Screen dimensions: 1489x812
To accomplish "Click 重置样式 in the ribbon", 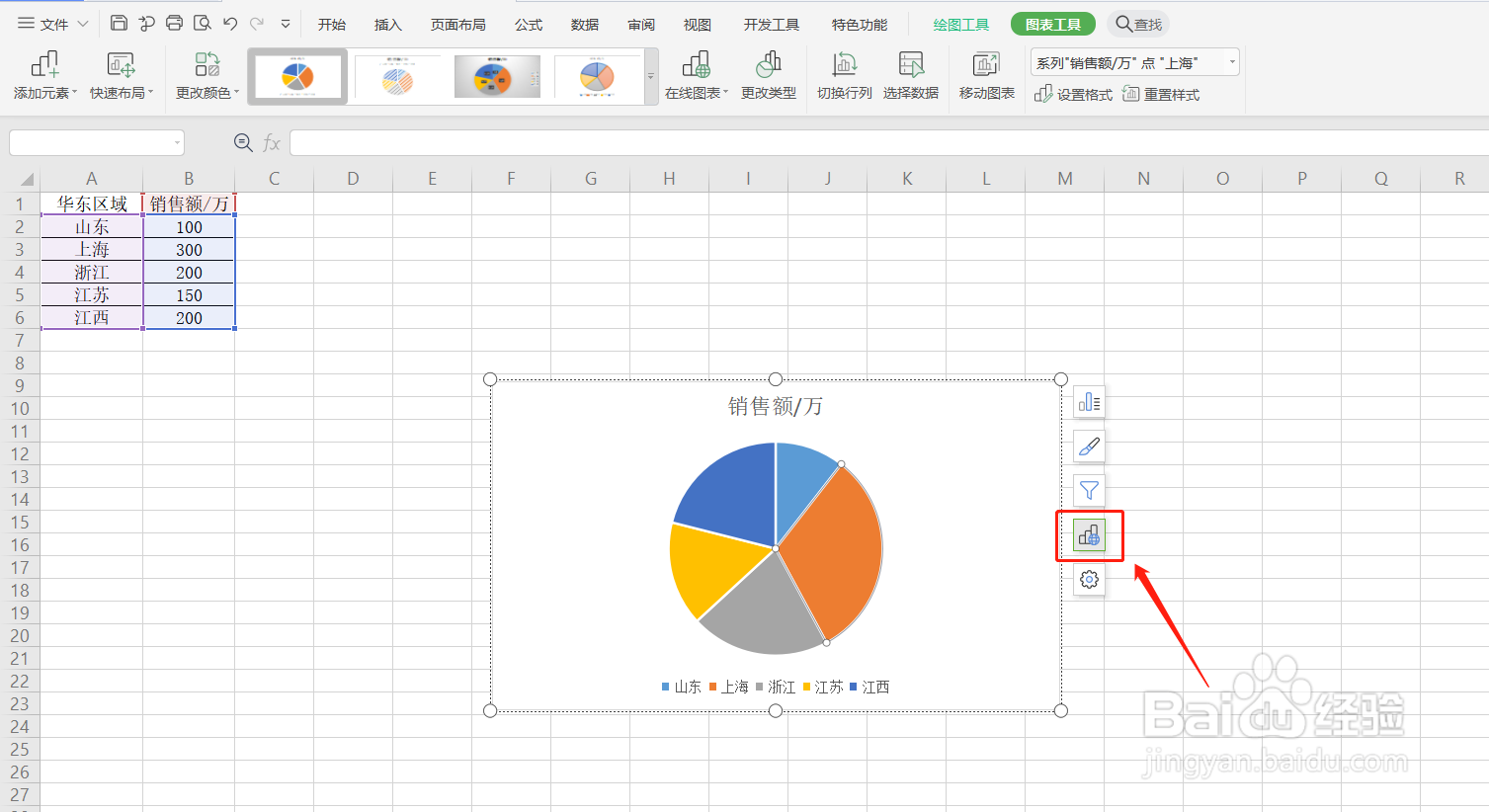I will pyautogui.click(x=1161, y=94).
